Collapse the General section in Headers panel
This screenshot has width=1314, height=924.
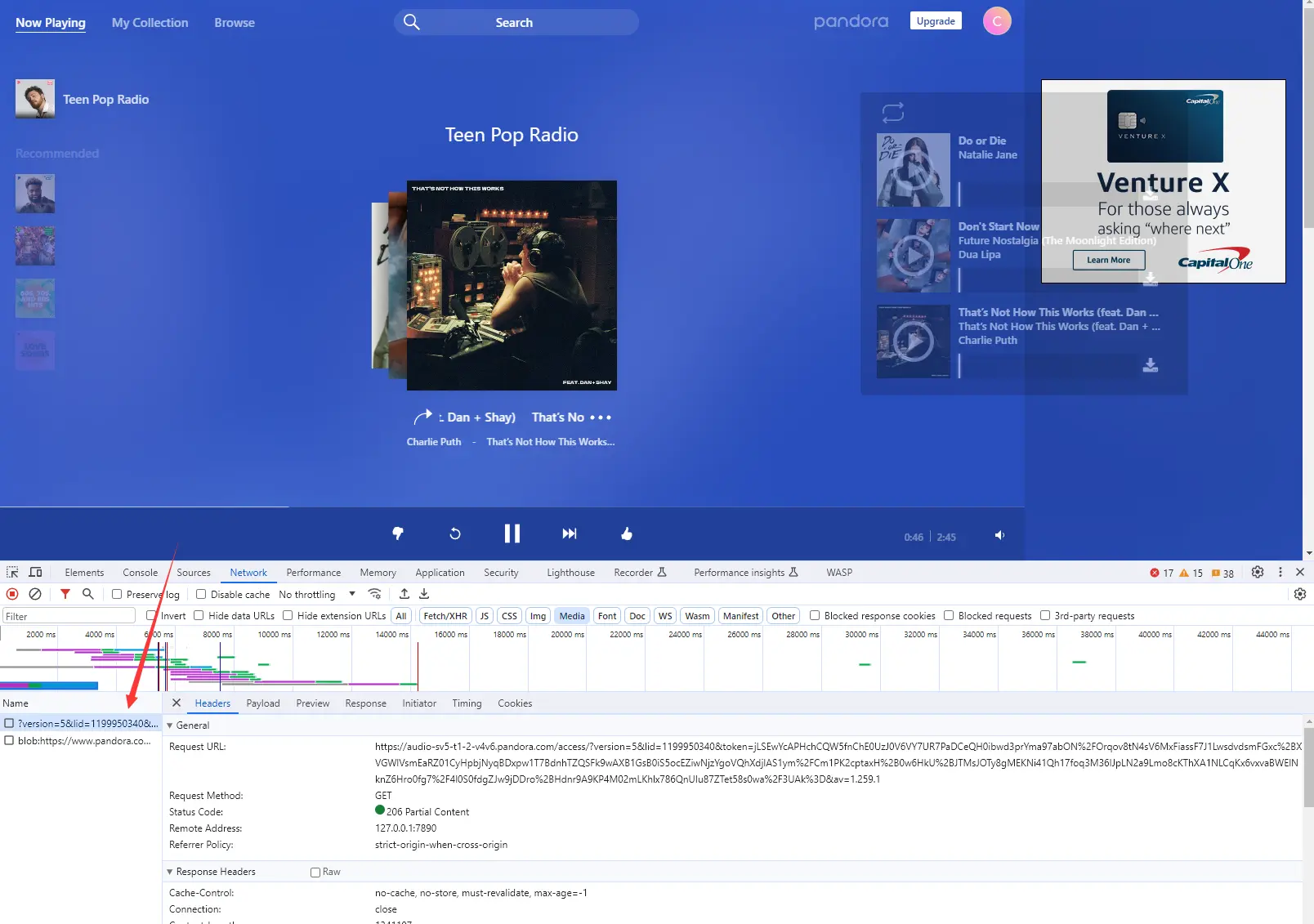[170, 725]
